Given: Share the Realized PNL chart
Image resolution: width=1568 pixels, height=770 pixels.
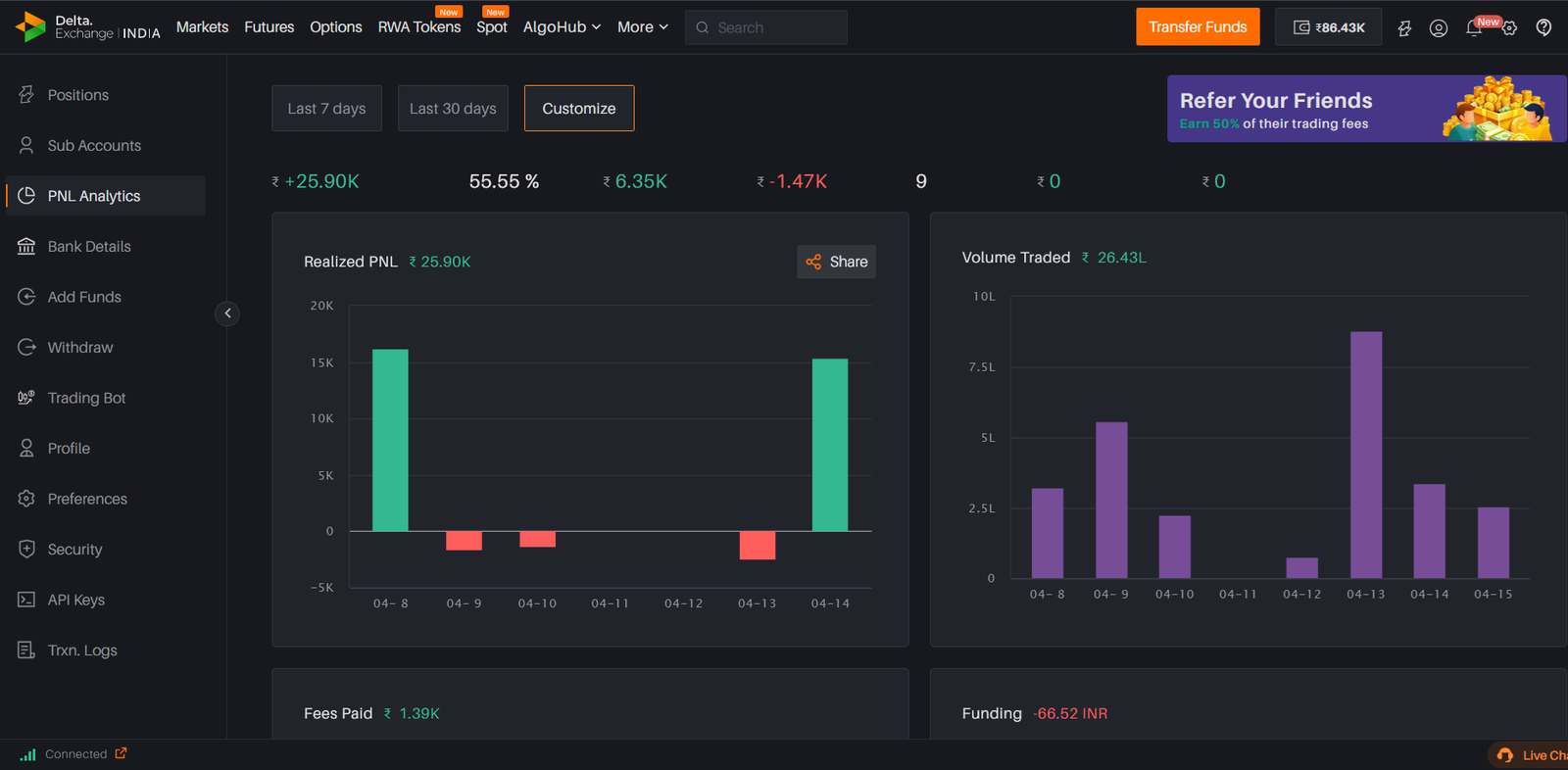Looking at the screenshot, I should point(836,262).
